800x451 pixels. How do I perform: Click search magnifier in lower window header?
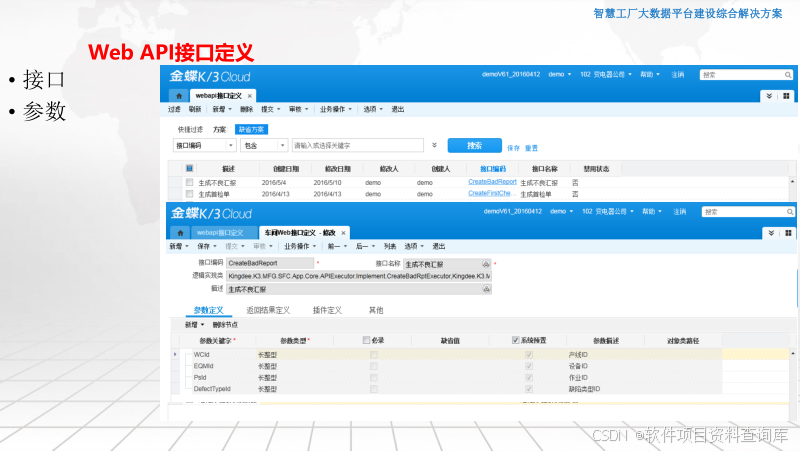point(790,212)
